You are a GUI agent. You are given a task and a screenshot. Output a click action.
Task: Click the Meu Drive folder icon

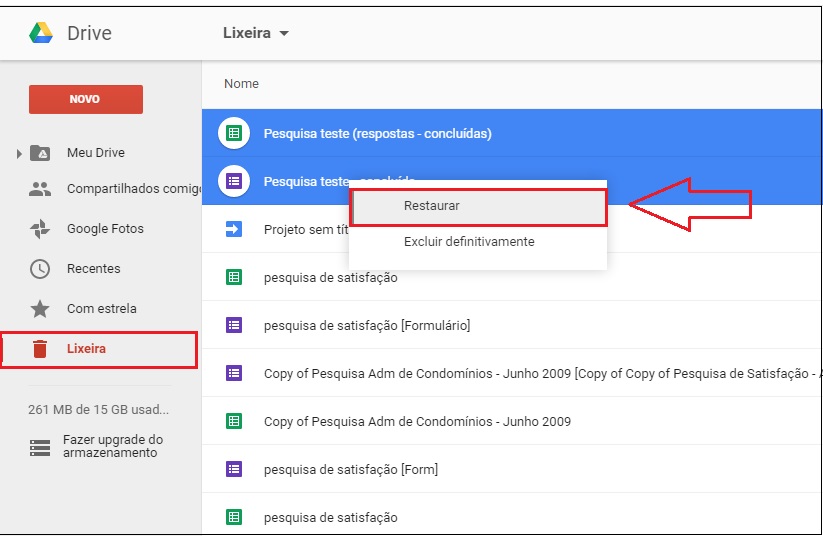[x=40, y=153]
